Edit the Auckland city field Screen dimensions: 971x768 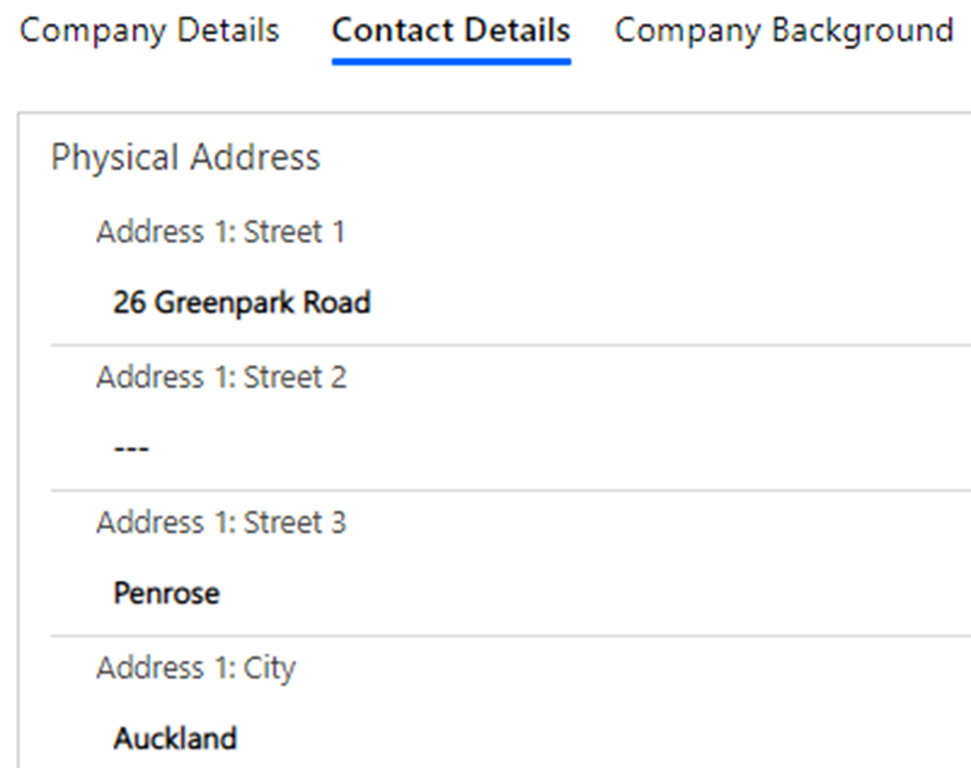click(175, 739)
